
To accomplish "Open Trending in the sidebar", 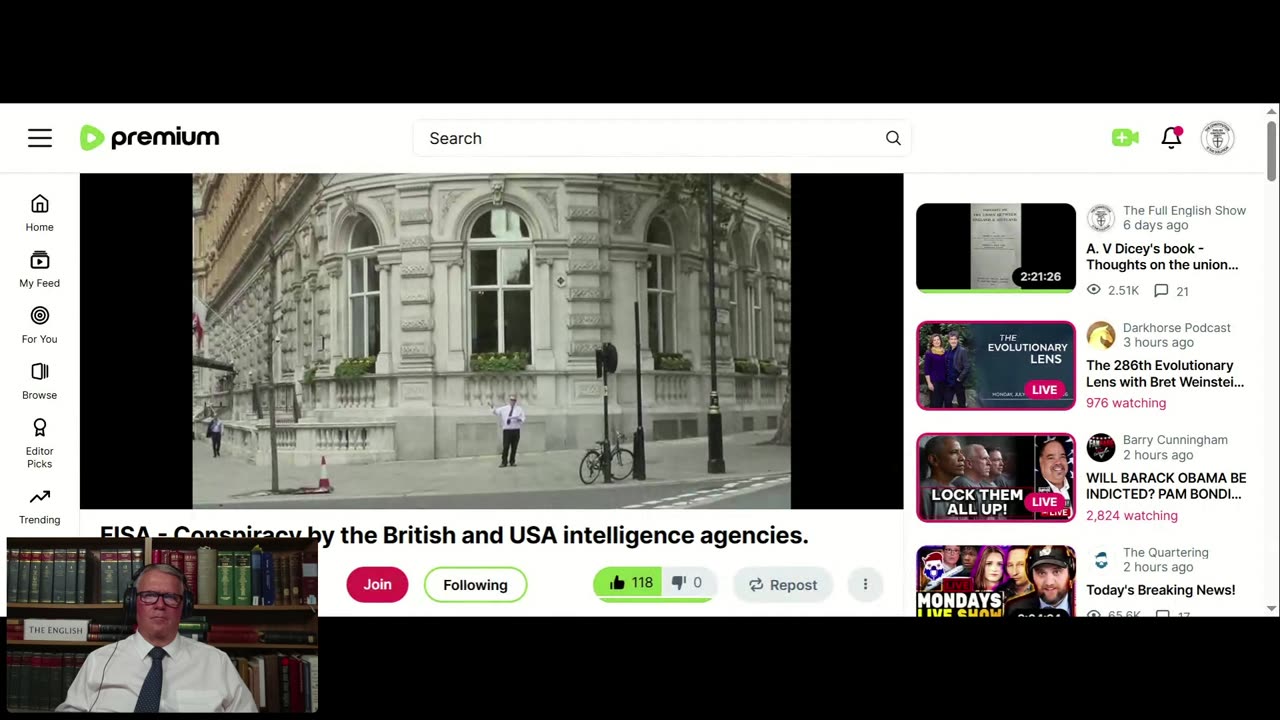I will [40, 506].
